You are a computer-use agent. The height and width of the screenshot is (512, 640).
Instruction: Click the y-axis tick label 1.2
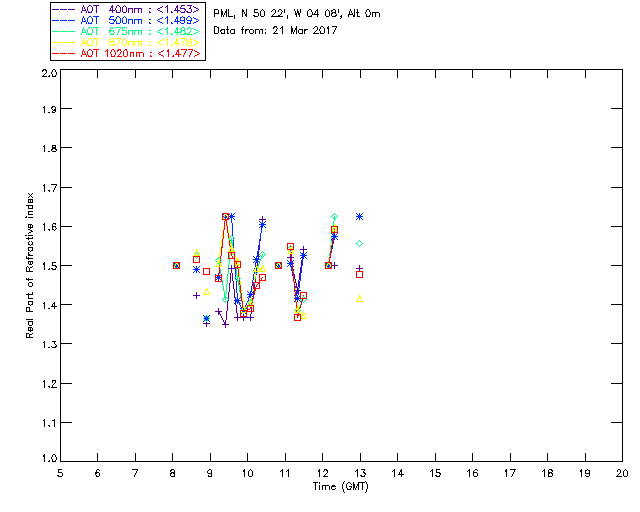pyautogui.click(x=49, y=384)
